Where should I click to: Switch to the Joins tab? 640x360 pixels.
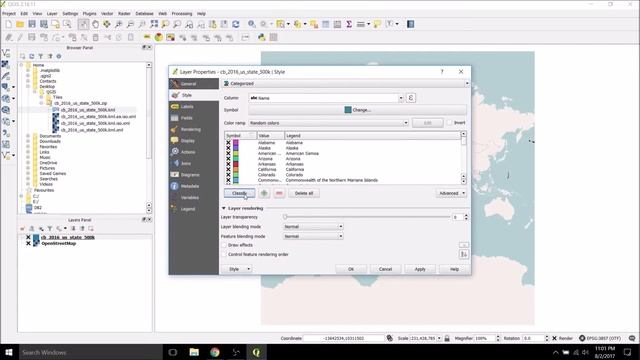coord(194,163)
